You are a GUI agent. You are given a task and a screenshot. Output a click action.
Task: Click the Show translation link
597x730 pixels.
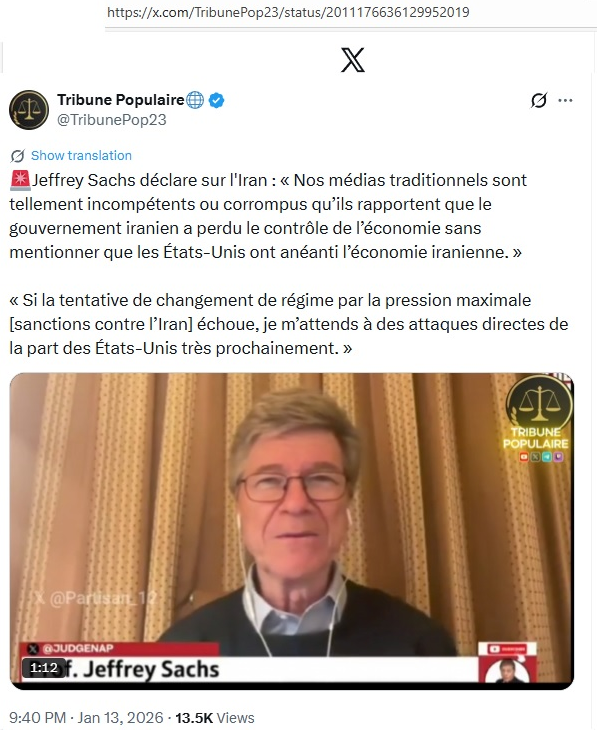tap(81, 155)
